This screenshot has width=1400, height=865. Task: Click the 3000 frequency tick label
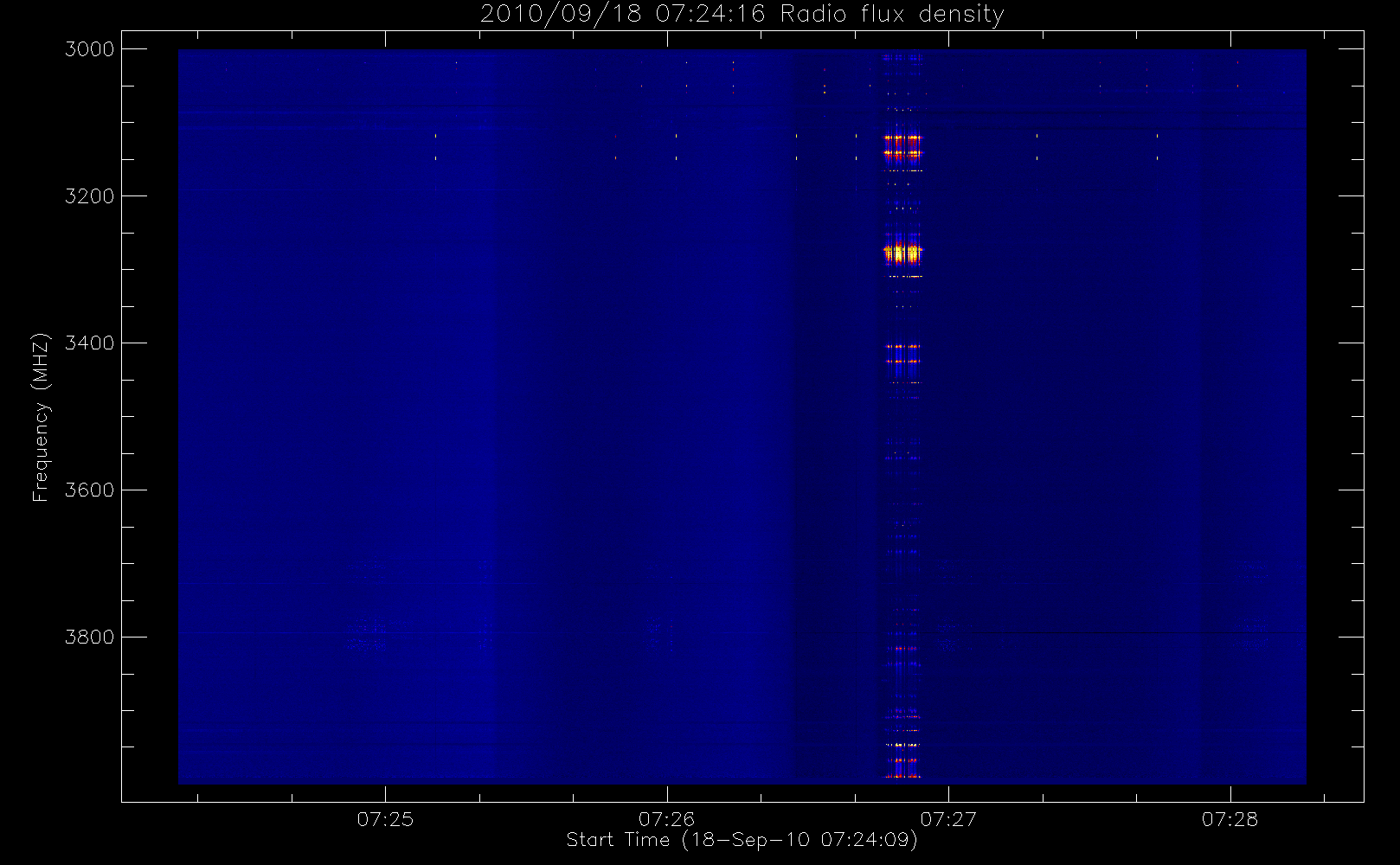(90, 49)
